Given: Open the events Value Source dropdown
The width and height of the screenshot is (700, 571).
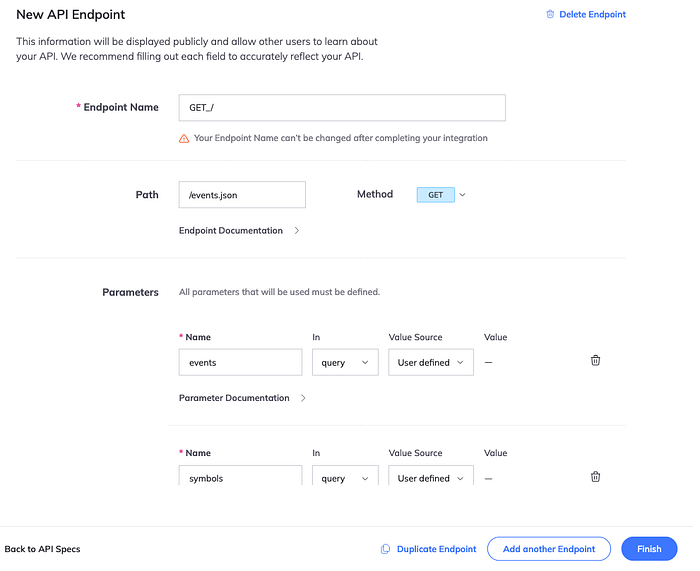Looking at the screenshot, I should [x=431, y=362].
